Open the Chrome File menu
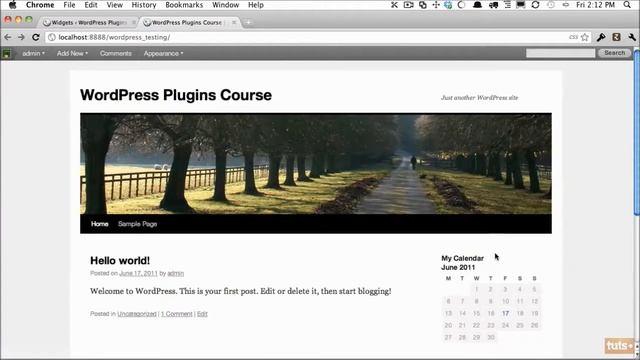Viewport: 640px width, 360px height. click(x=69, y=5)
